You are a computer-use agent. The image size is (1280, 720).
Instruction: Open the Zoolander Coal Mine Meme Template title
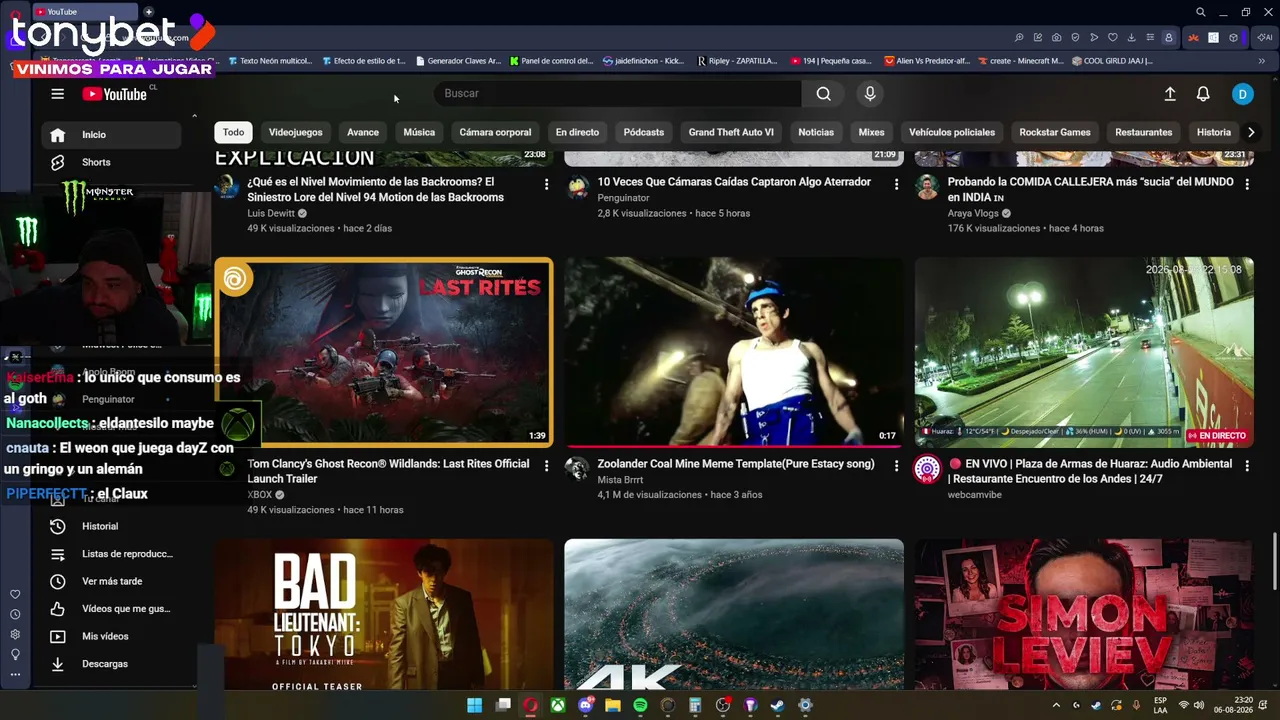[736, 464]
